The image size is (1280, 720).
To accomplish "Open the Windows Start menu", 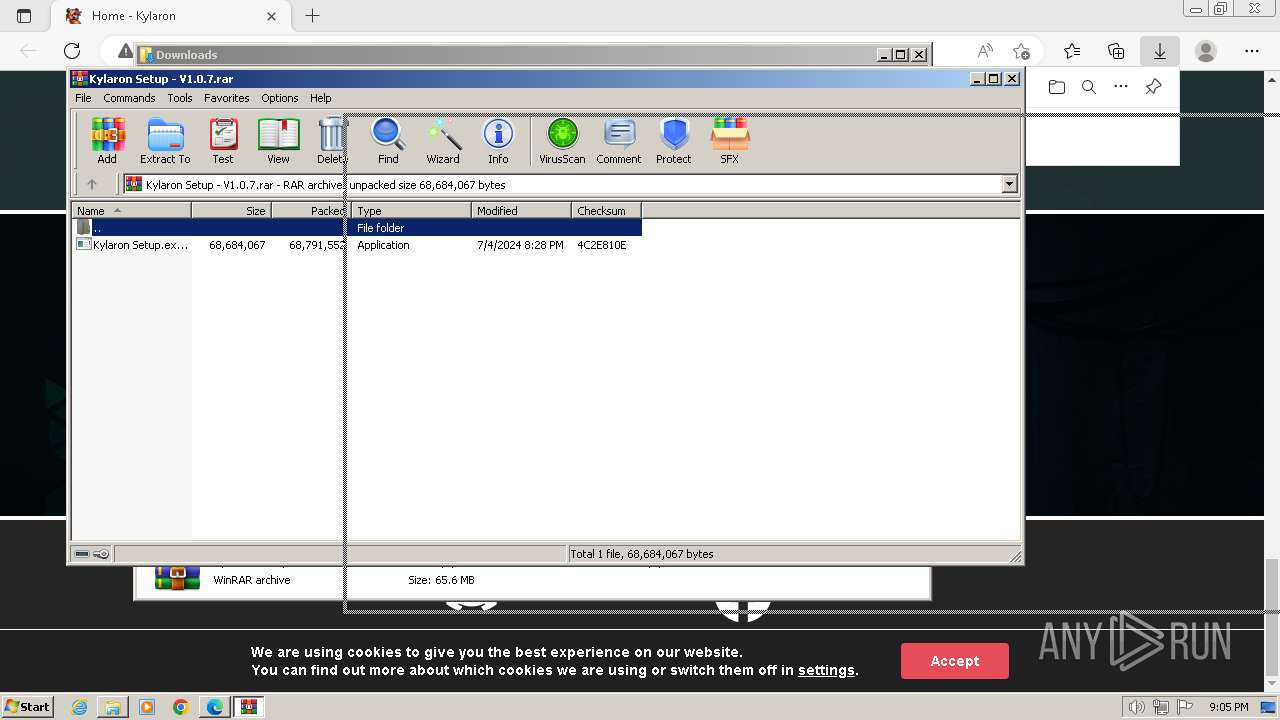I will [27, 707].
